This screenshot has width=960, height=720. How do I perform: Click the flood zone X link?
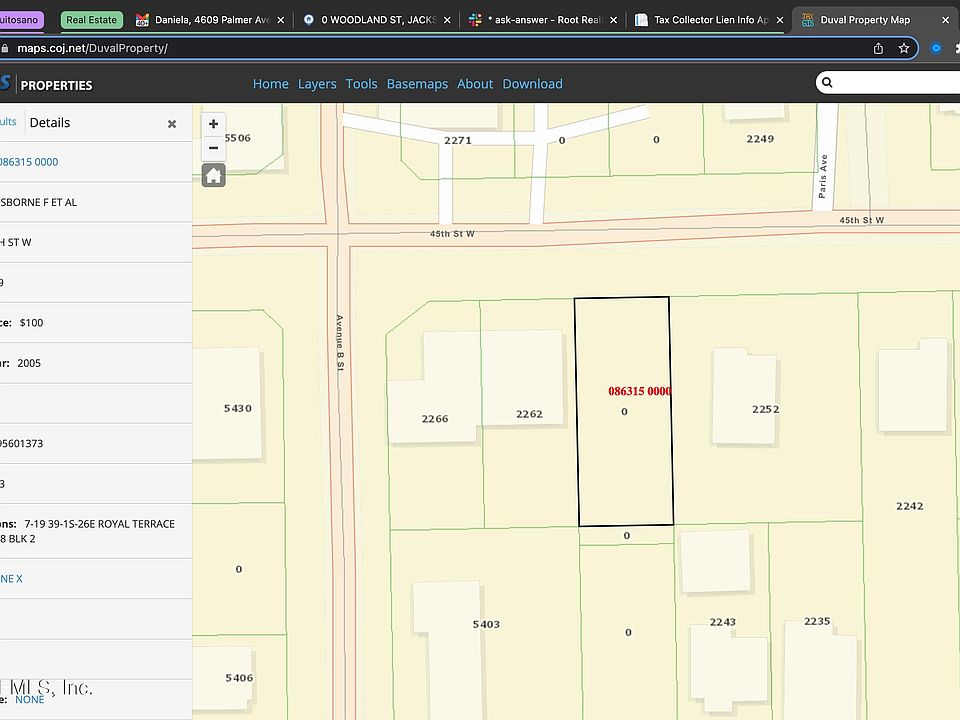click(11, 579)
